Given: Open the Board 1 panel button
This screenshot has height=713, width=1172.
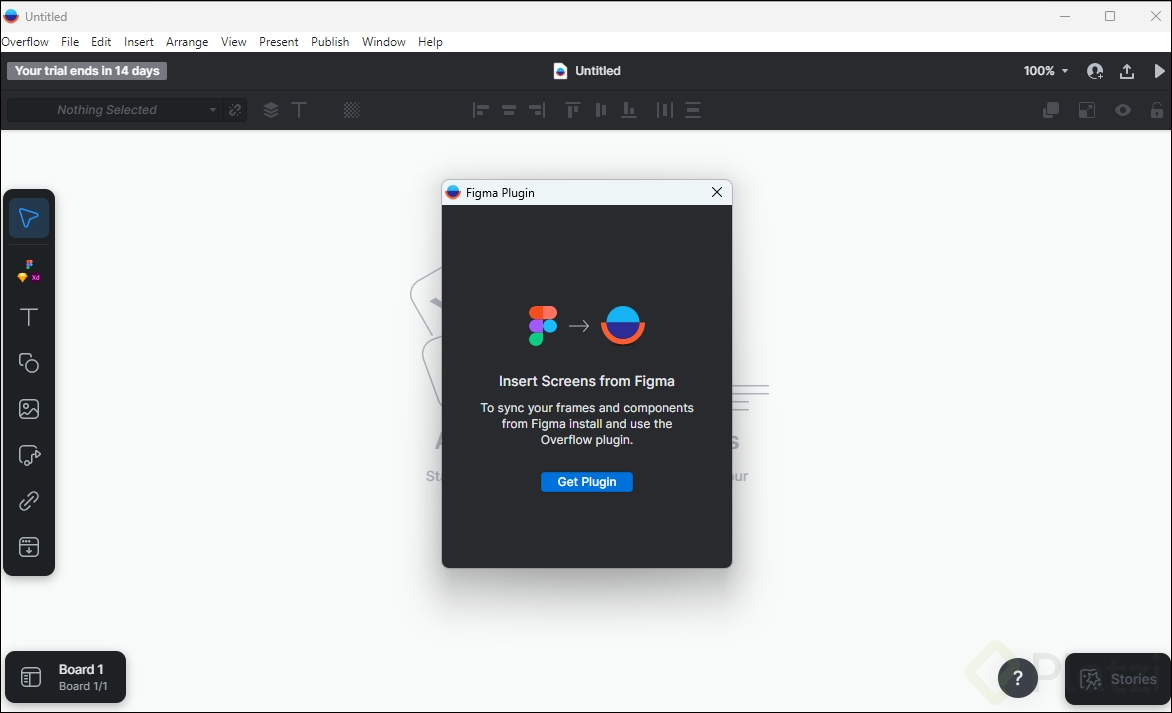Looking at the screenshot, I should tap(65, 677).
